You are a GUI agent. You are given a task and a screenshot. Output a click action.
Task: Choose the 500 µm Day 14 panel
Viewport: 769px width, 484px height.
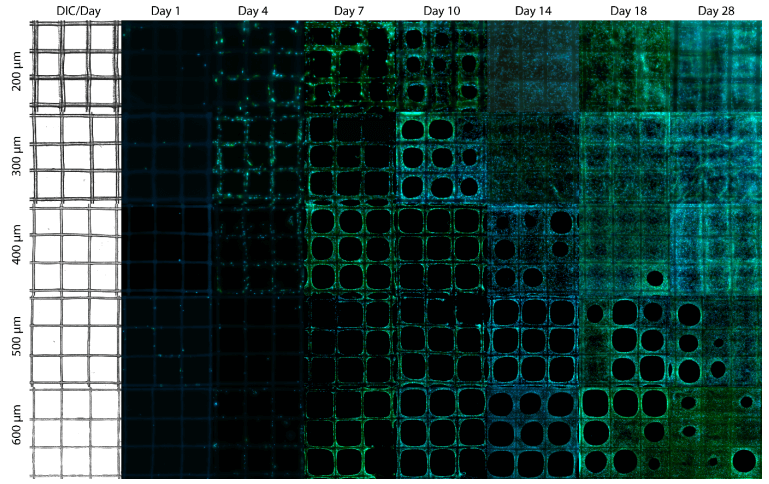(534, 341)
